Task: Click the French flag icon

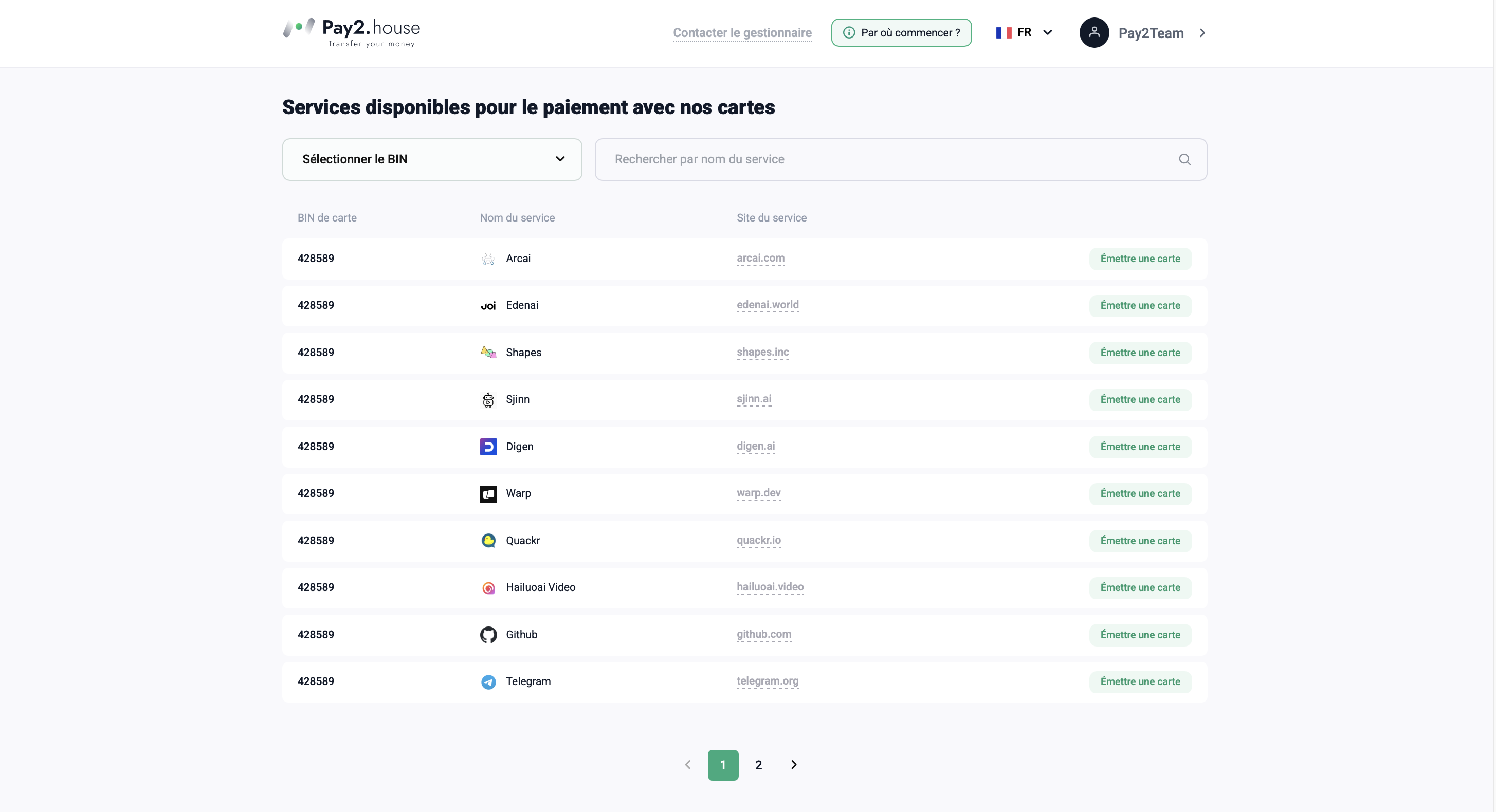Action: 1004,32
